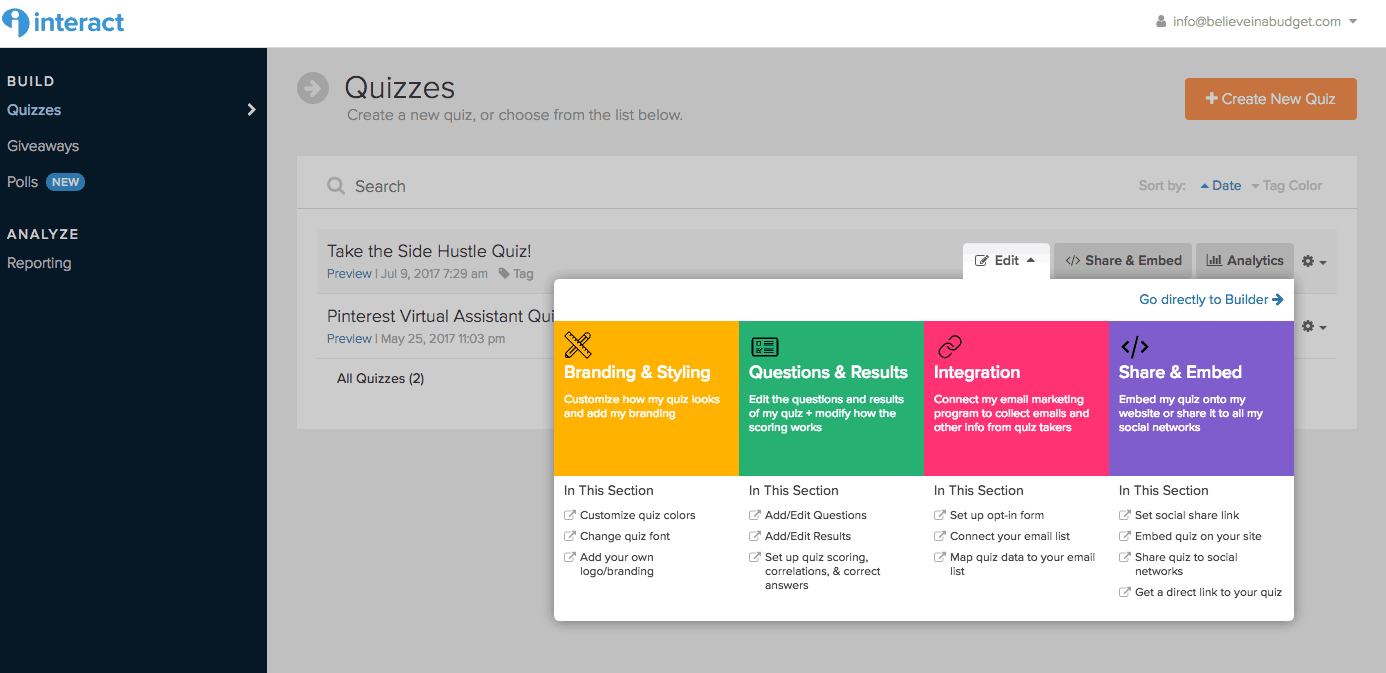Collapse the Edit dropdown button
The width and height of the screenshot is (1386, 673).
tap(1006, 261)
